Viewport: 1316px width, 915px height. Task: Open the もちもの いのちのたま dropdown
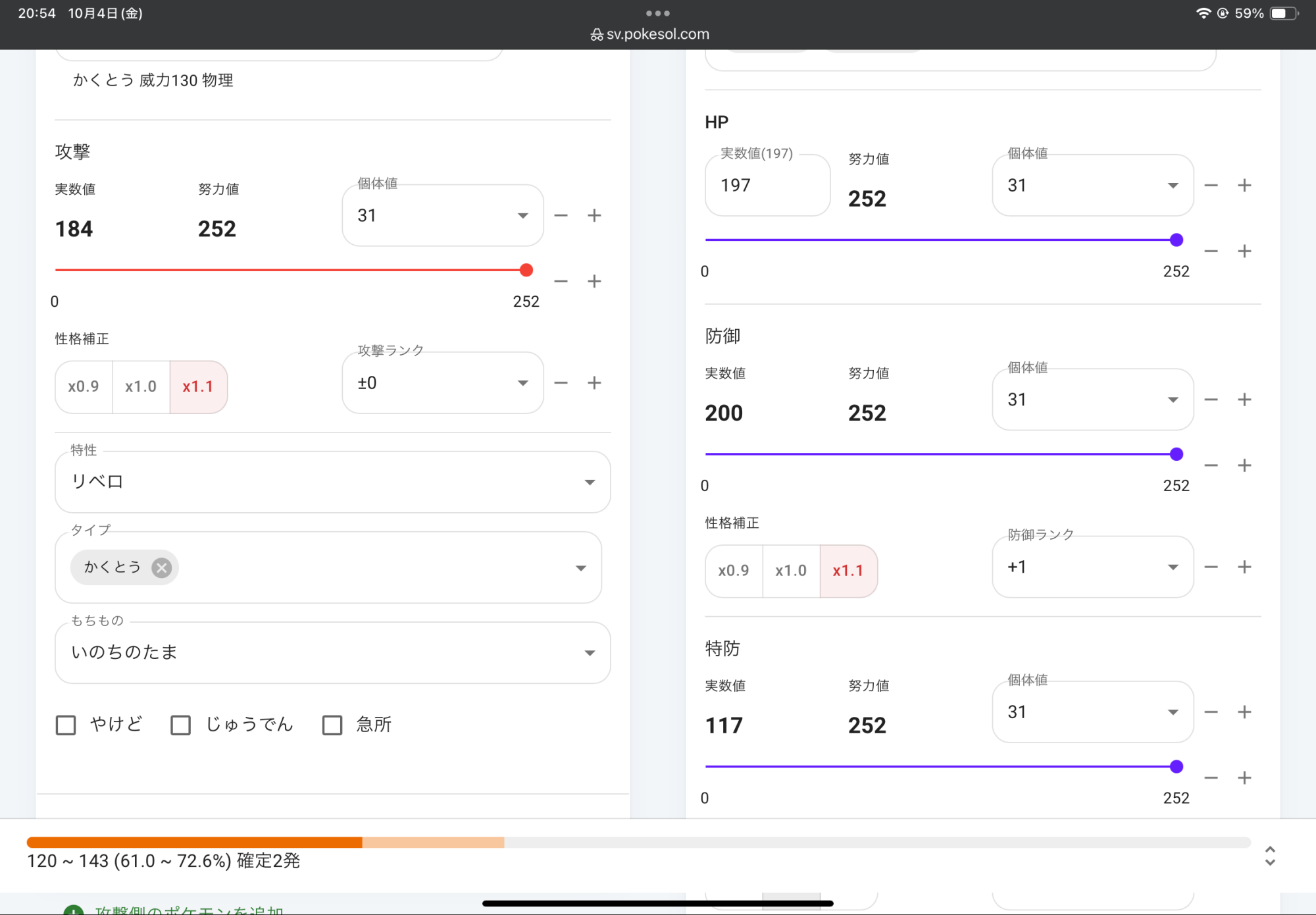332,652
